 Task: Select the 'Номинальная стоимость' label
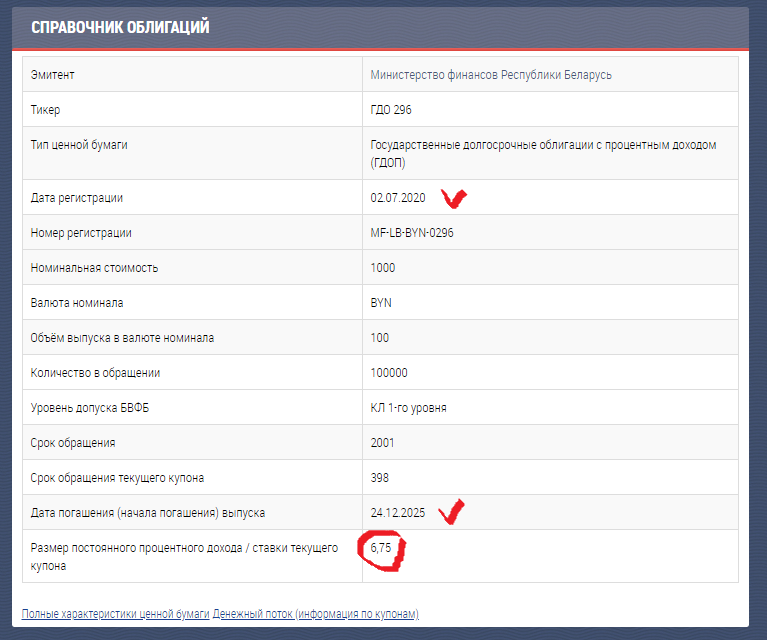(x=94, y=268)
